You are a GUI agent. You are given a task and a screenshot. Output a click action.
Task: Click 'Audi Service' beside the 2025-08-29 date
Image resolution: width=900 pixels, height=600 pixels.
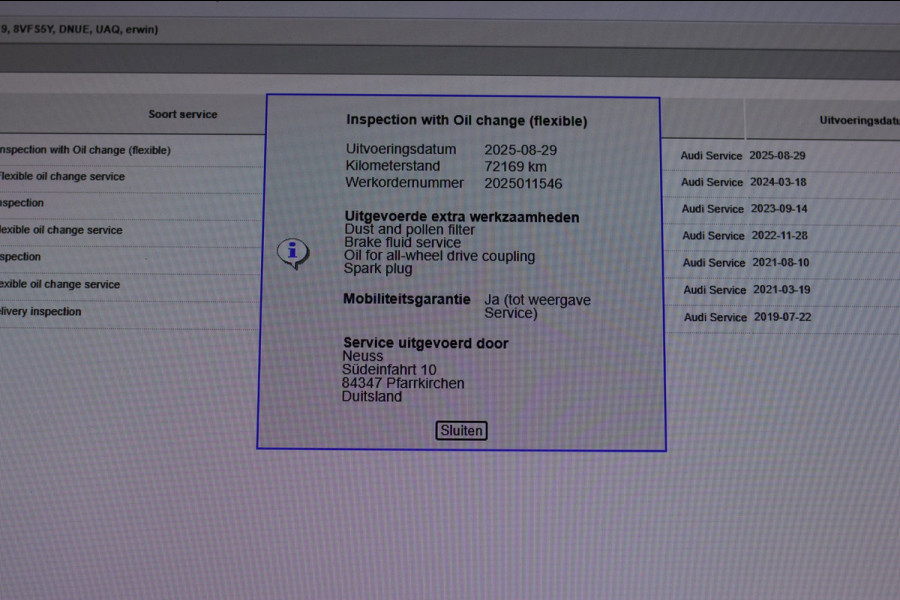[x=711, y=156]
